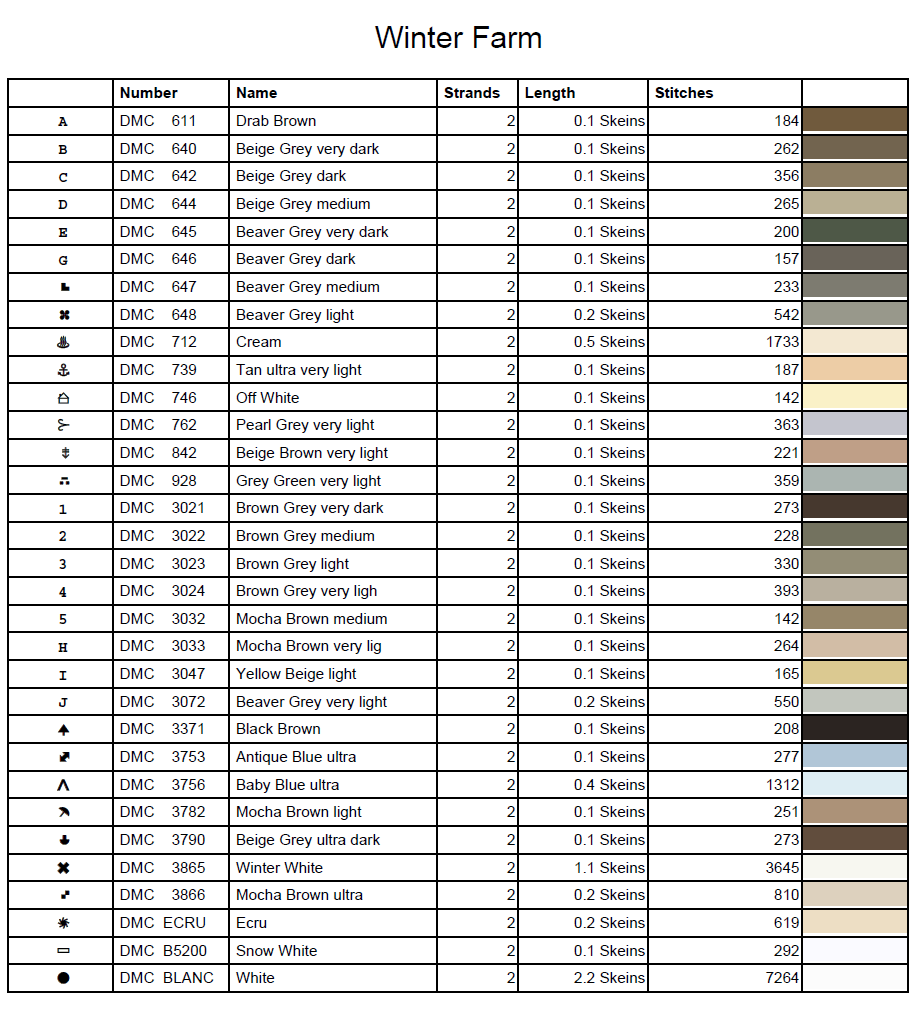
Task: Select the Strands column header
Action: (471, 93)
